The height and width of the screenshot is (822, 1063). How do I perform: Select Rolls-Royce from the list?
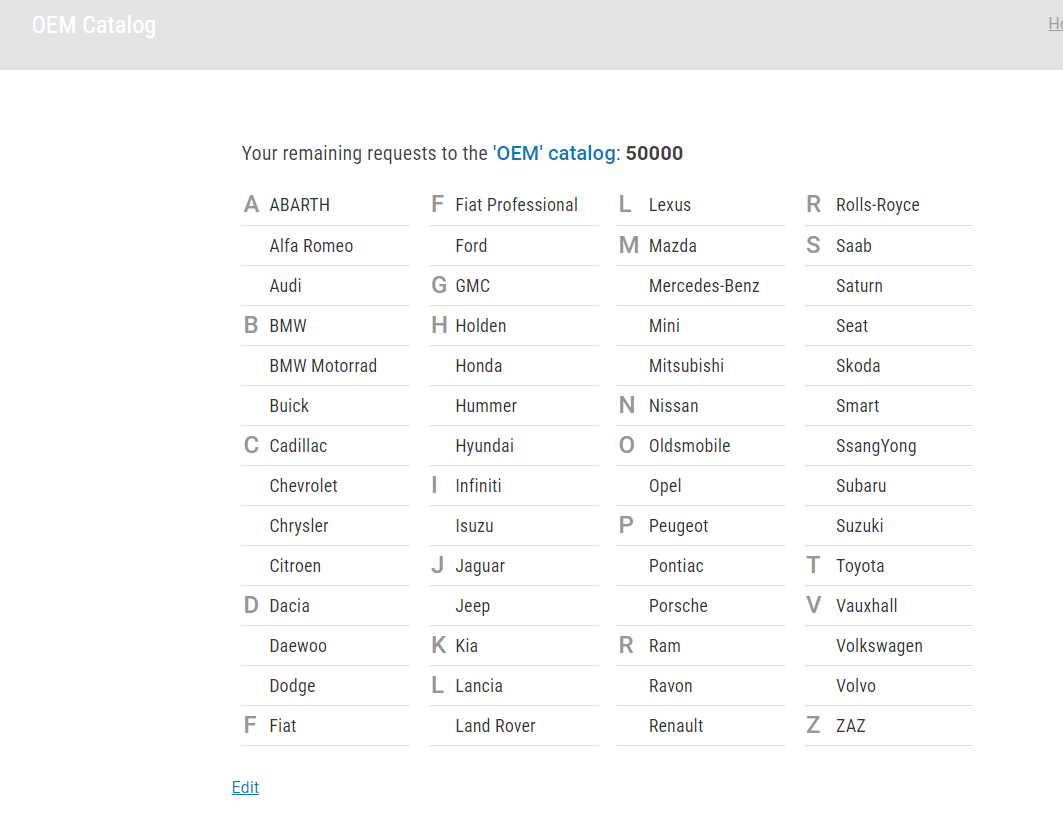tap(877, 205)
